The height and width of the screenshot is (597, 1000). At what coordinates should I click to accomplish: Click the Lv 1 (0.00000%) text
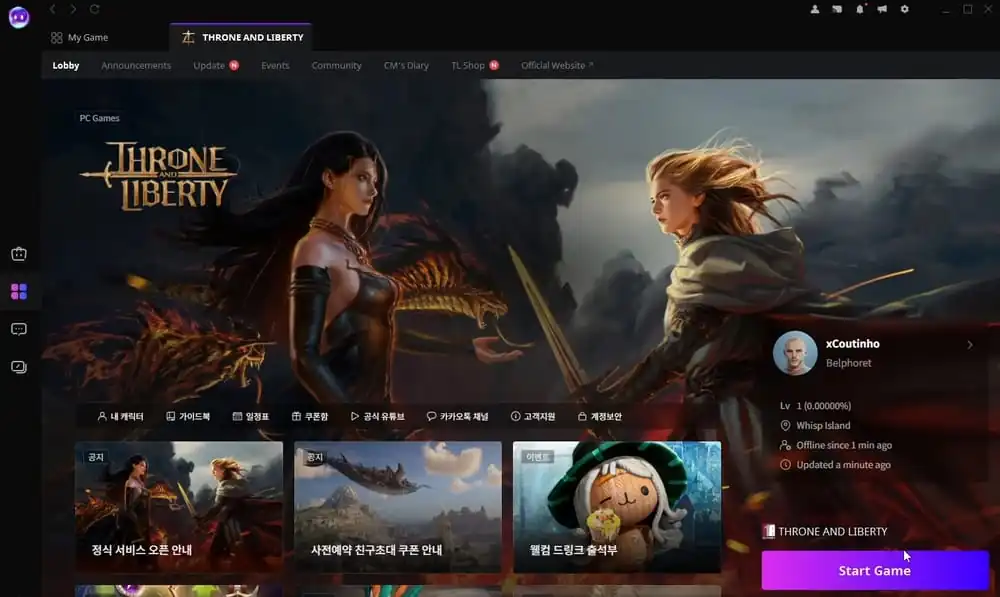pyautogui.click(x=815, y=406)
